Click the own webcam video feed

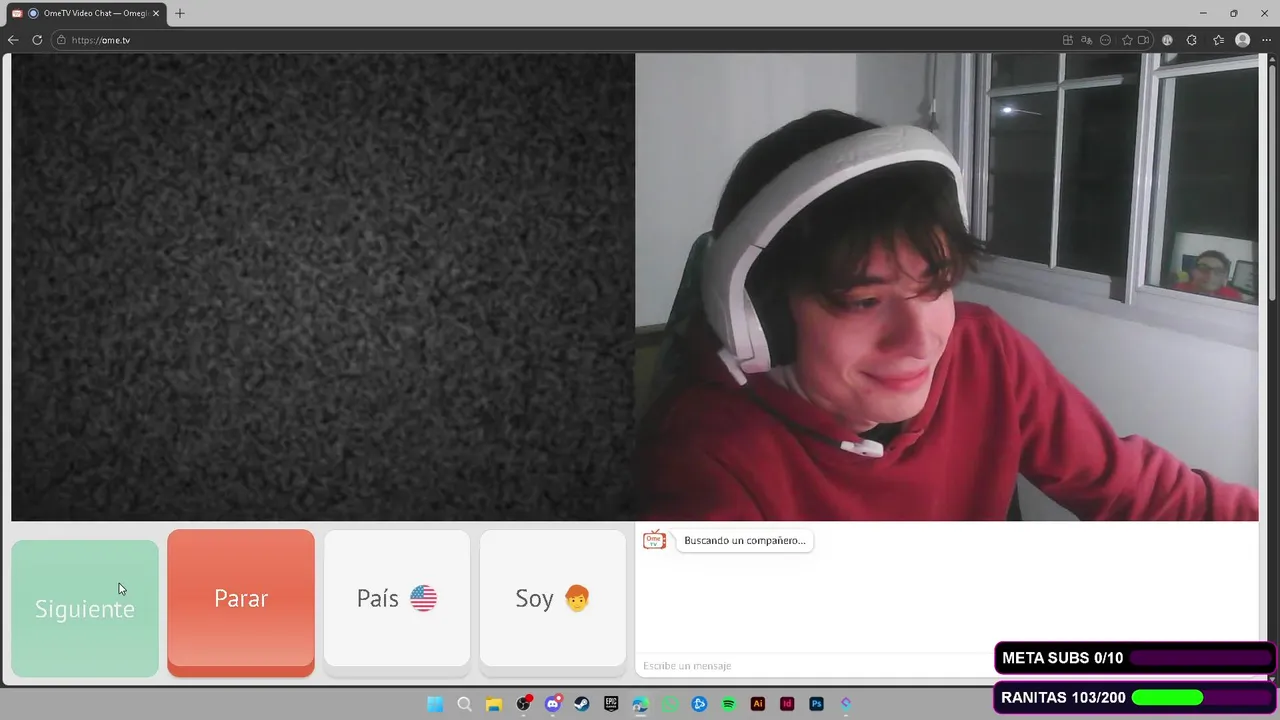click(947, 287)
